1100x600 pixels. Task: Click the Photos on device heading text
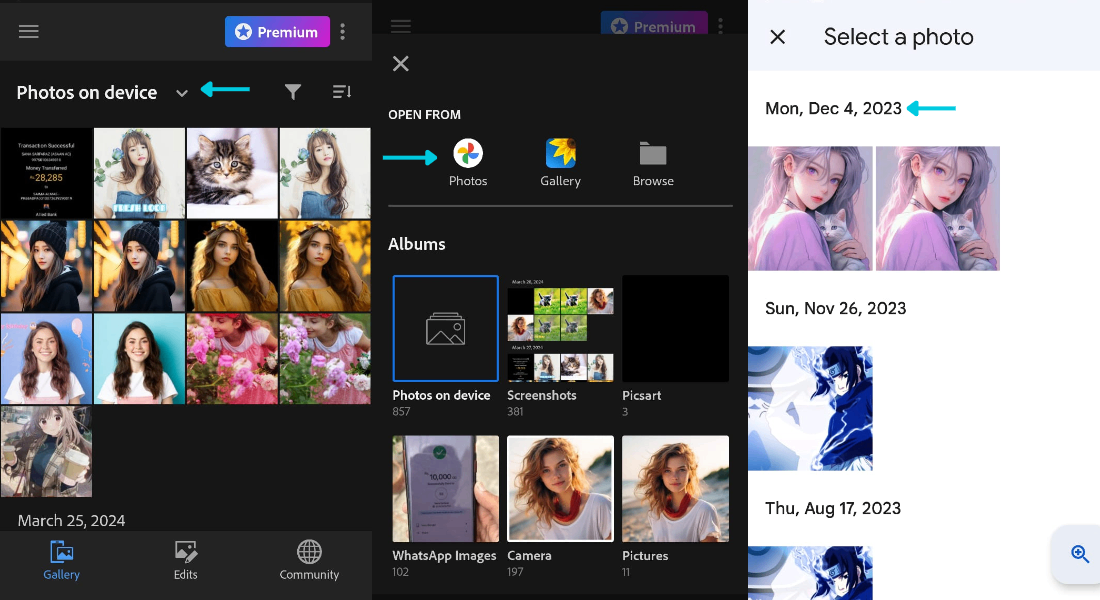pos(87,93)
